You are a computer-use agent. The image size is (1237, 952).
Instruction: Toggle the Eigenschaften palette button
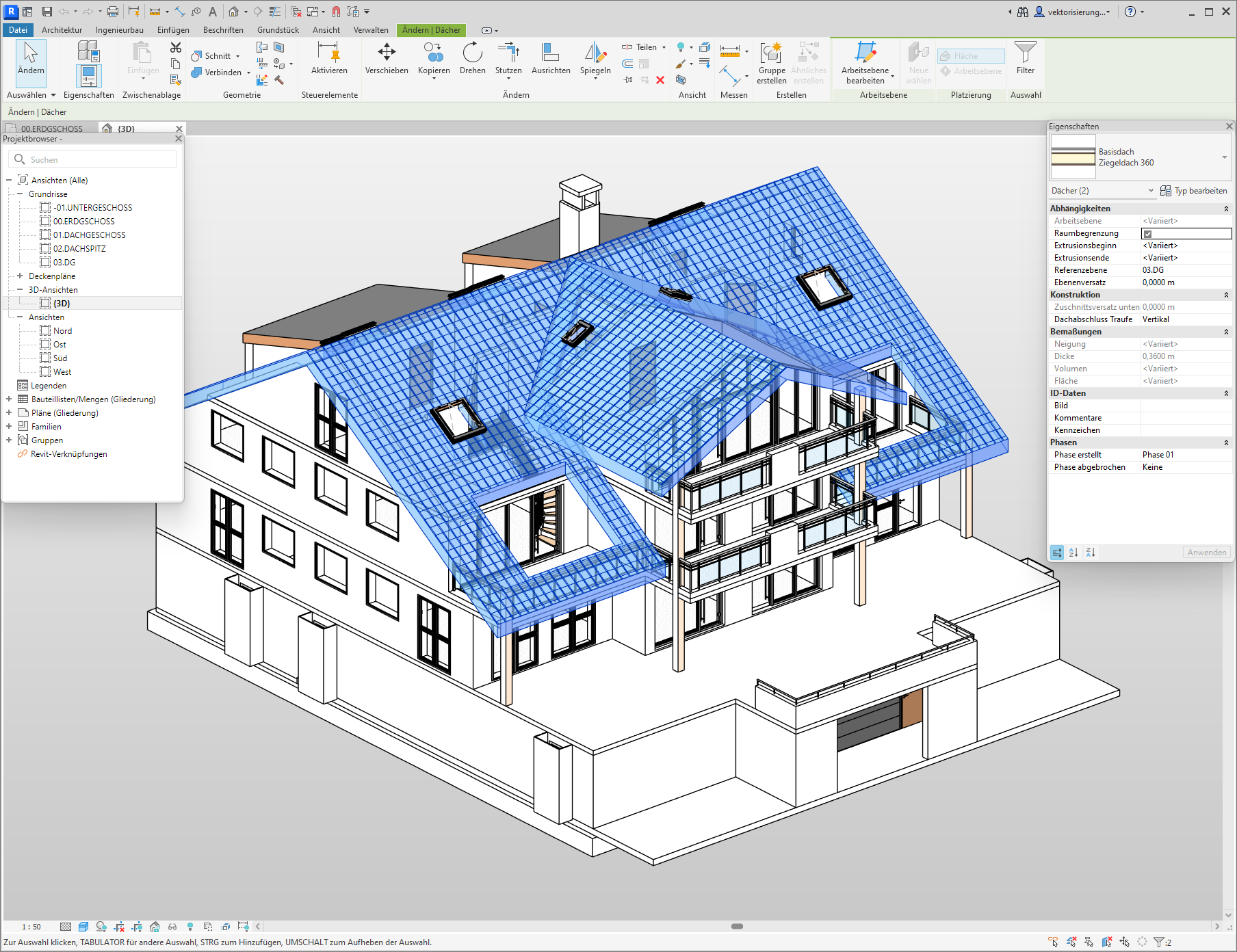click(x=88, y=75)
